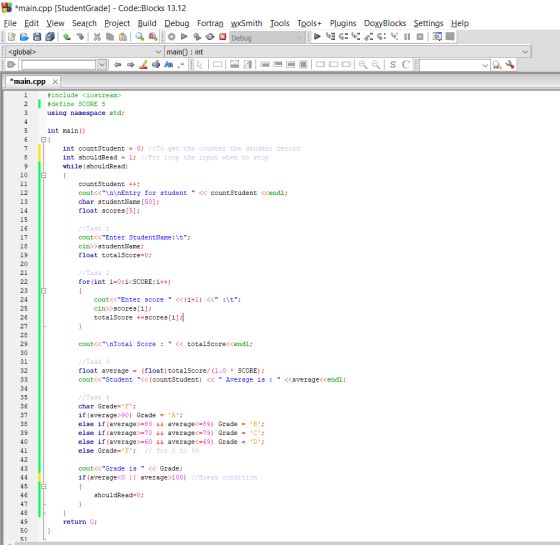Stop the debugger with the boxed X icon
The height and width of the screenshot is (545, 560).
coord(420,36)
